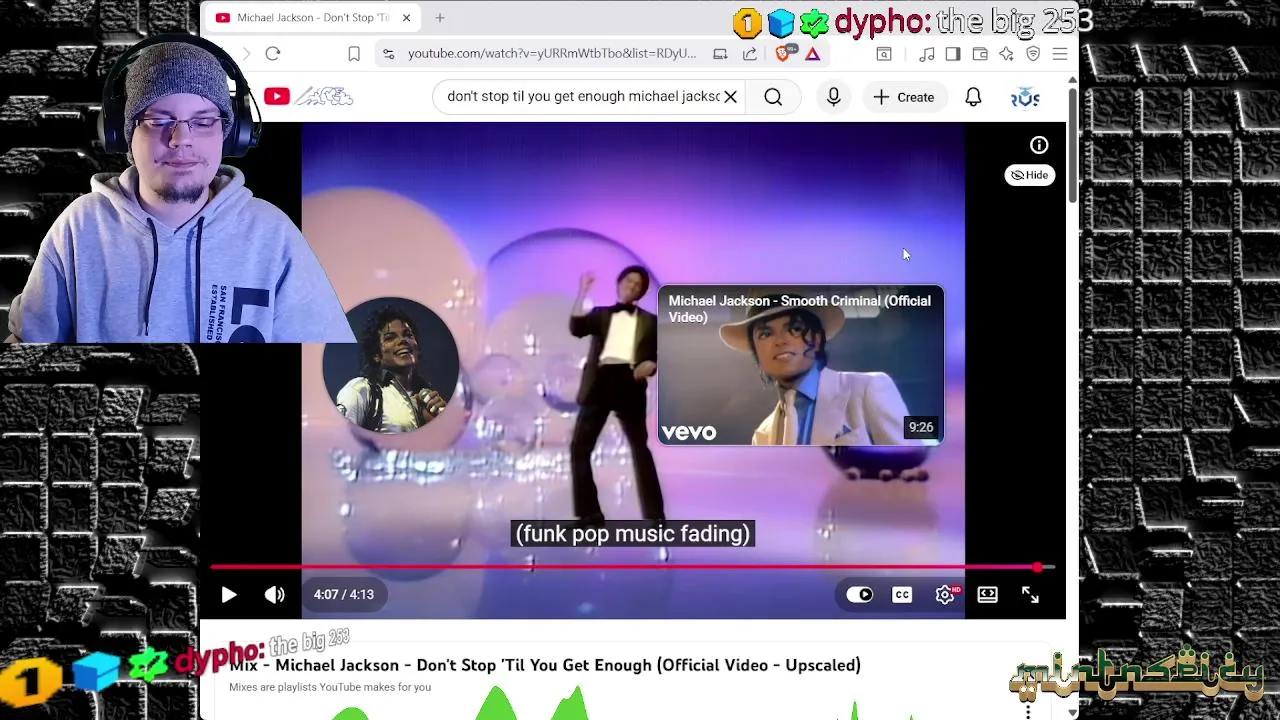Screen dimensions: 1280x720
Task: Open the account avatar menu
Action: click(x=1025, y=97)
